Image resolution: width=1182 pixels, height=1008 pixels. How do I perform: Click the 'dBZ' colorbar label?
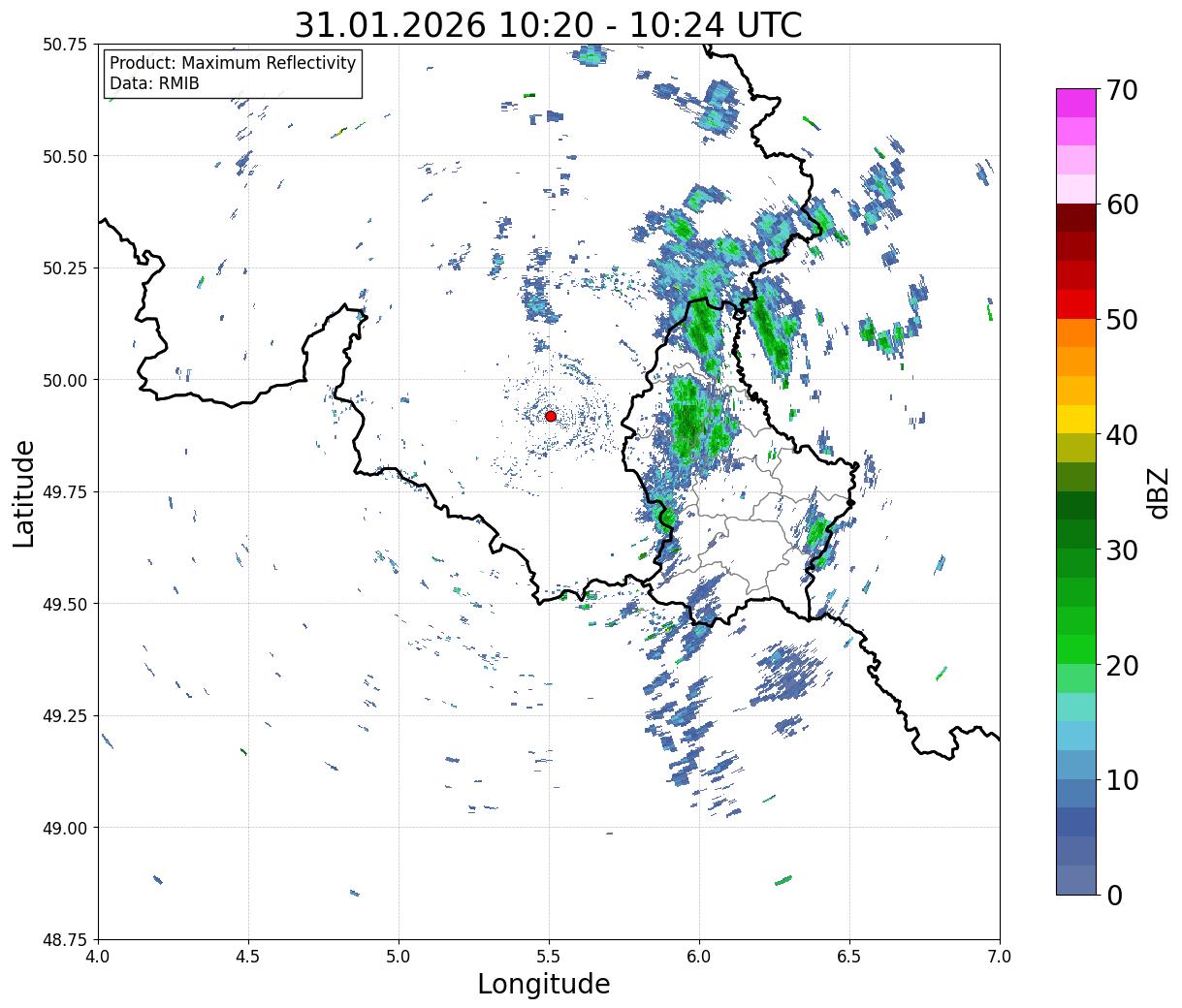point(1158,491)
